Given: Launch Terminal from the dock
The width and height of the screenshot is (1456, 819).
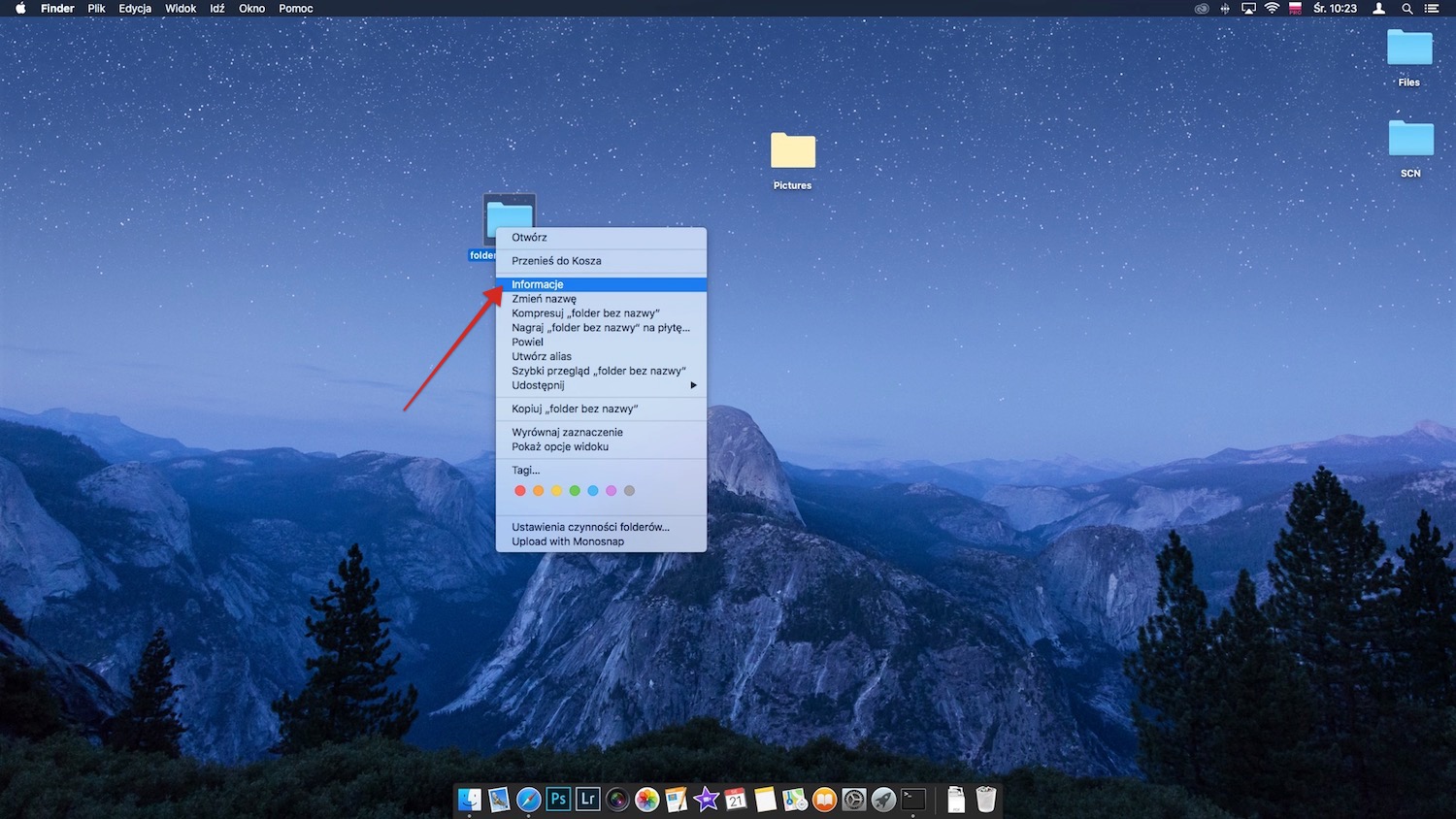Looking at the screenshot, I should click(912, 799).
